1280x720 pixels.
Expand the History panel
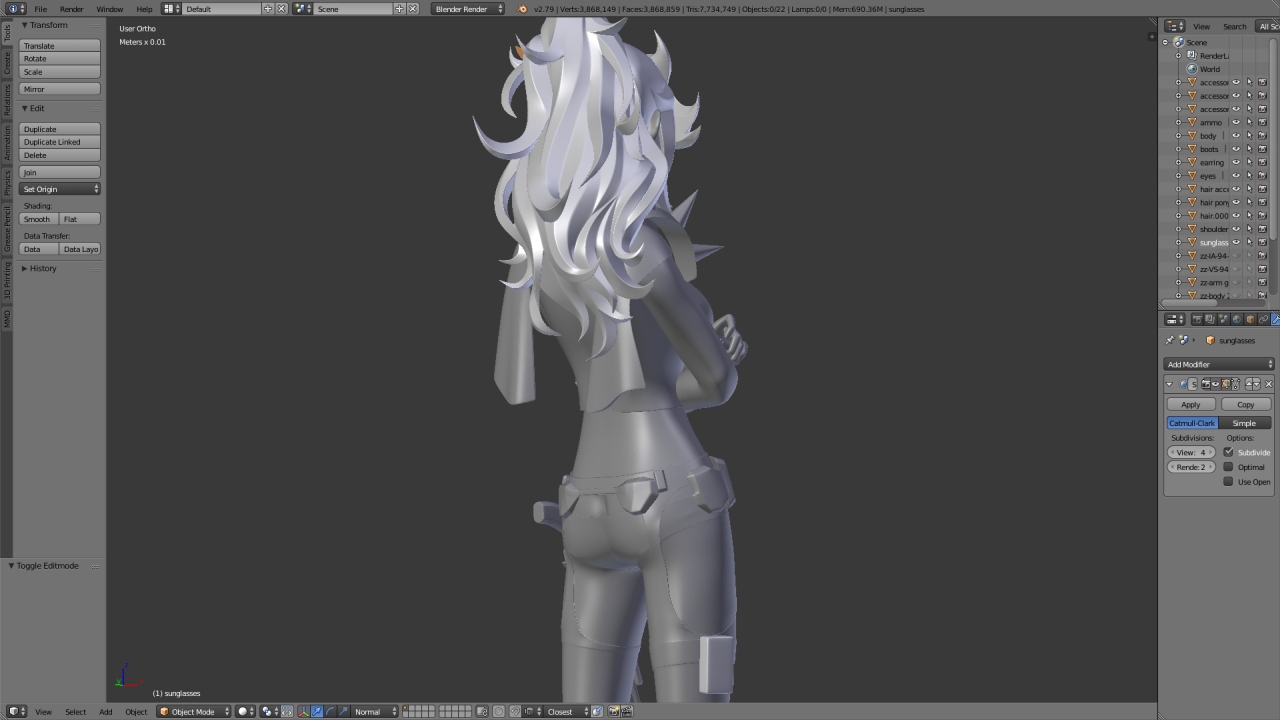tap(24, 268)
